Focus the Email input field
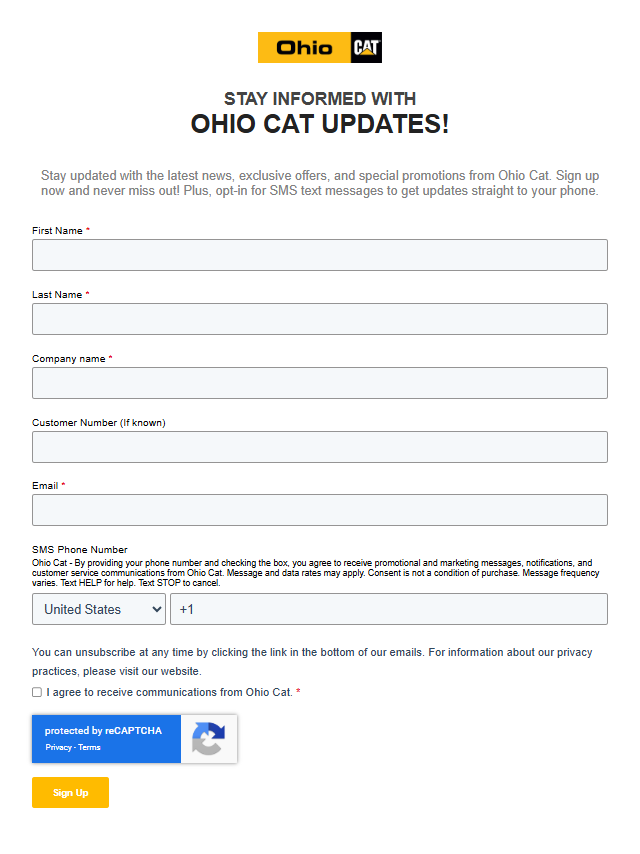 click(x=320, y=510)
